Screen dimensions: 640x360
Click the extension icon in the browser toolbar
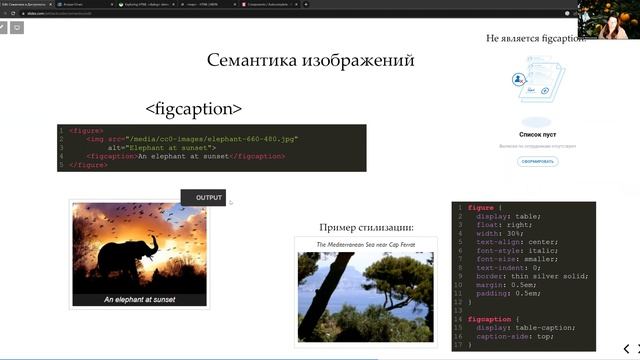pos(567,13)
